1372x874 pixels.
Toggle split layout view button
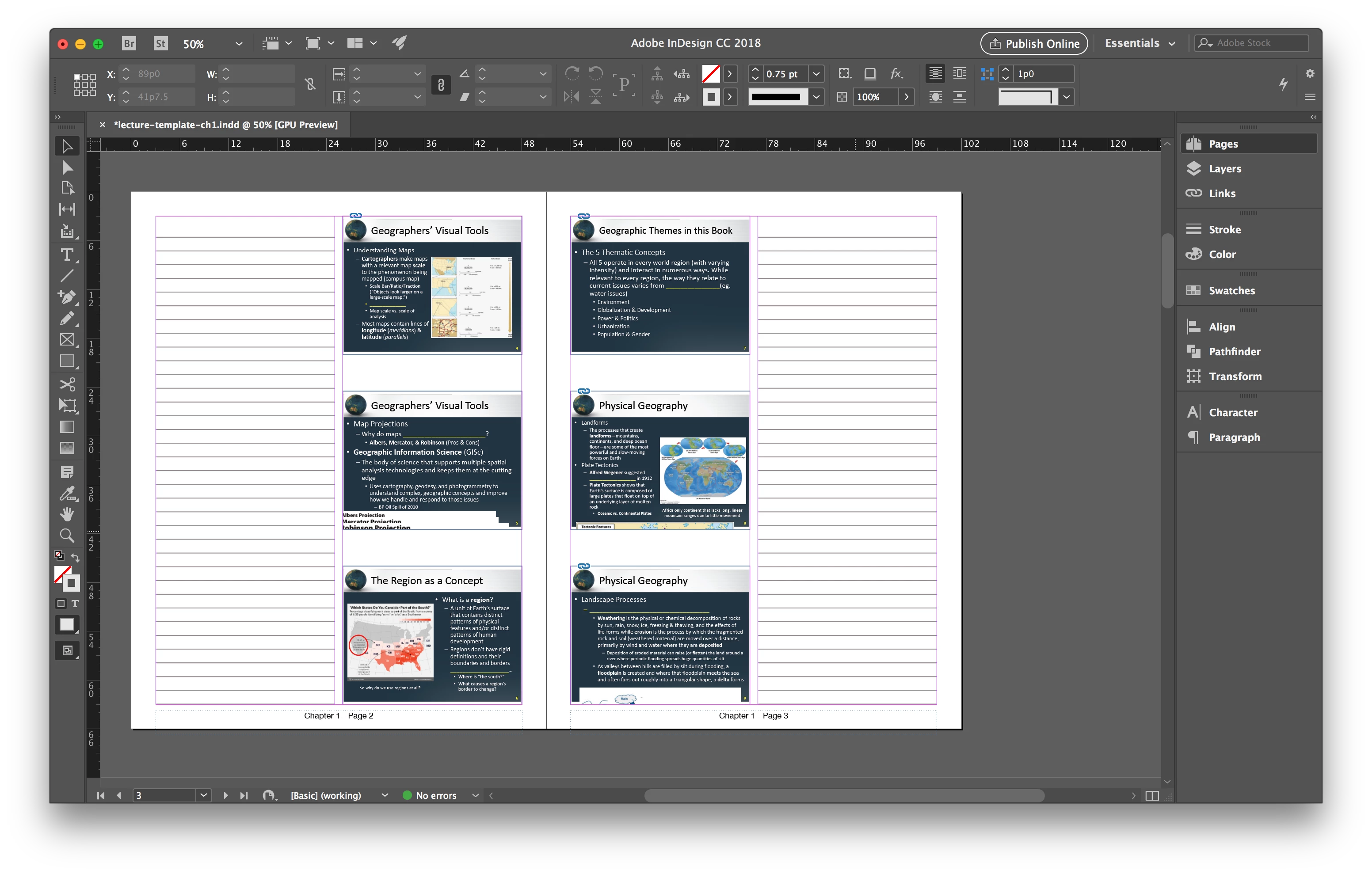[1151, 796]
